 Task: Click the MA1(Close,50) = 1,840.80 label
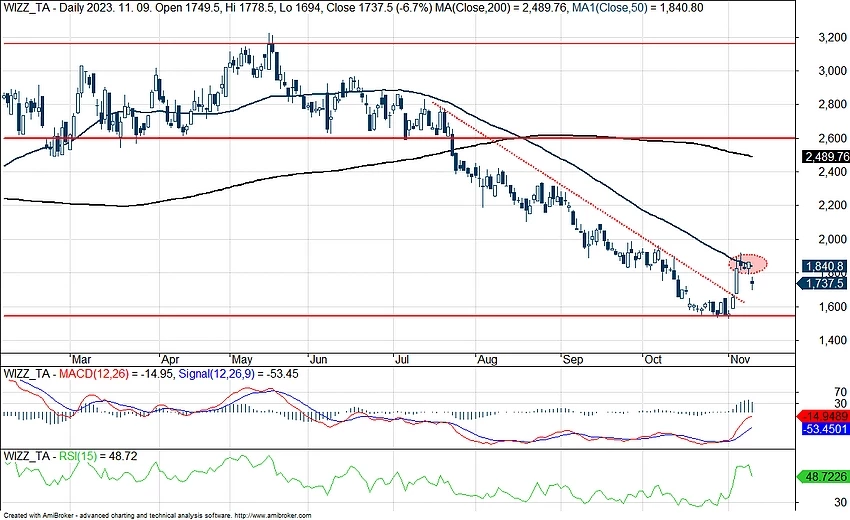[x=638, y=8]
